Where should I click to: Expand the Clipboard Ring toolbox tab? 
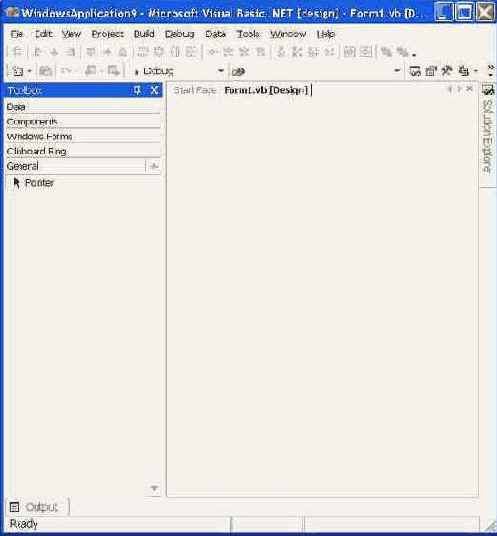pos(83,151)
